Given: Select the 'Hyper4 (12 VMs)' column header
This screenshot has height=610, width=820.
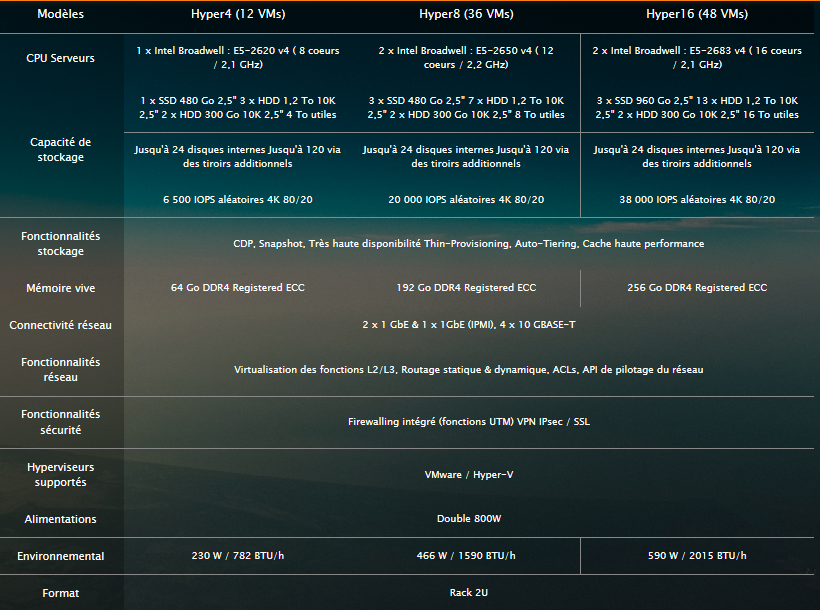Looking at the screenshot, I should [238, 14].
